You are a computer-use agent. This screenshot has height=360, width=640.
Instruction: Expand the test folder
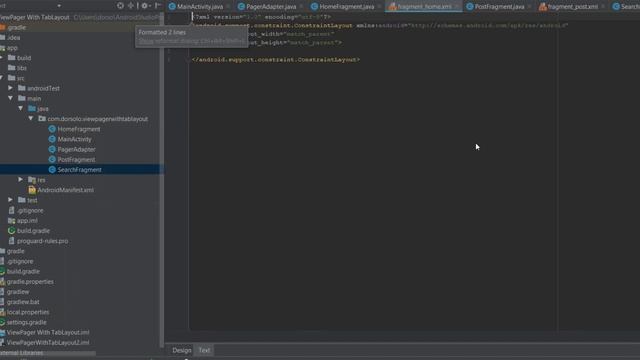10,200
